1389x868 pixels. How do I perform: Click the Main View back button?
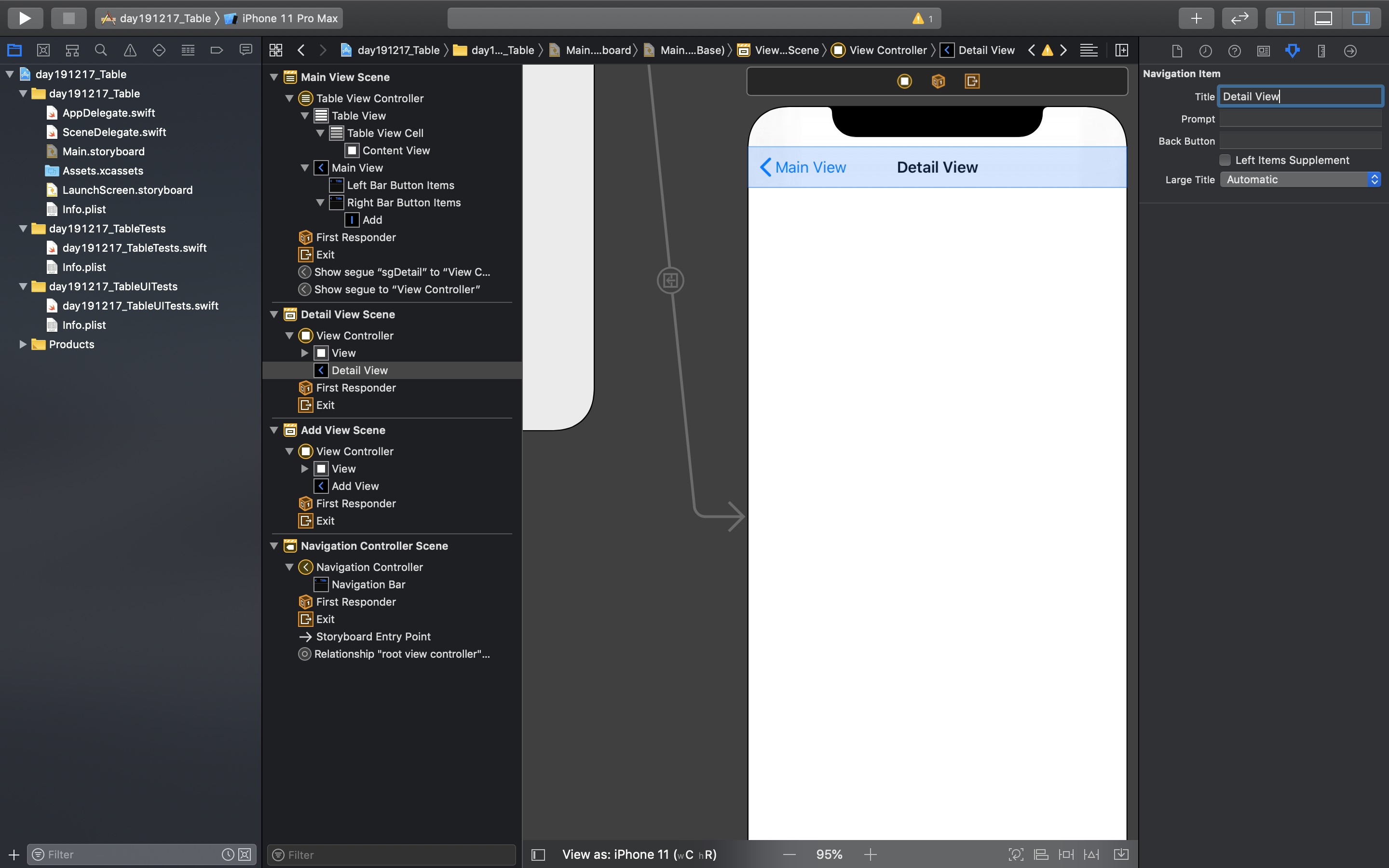pyautogui.click(x=803, y=167)
